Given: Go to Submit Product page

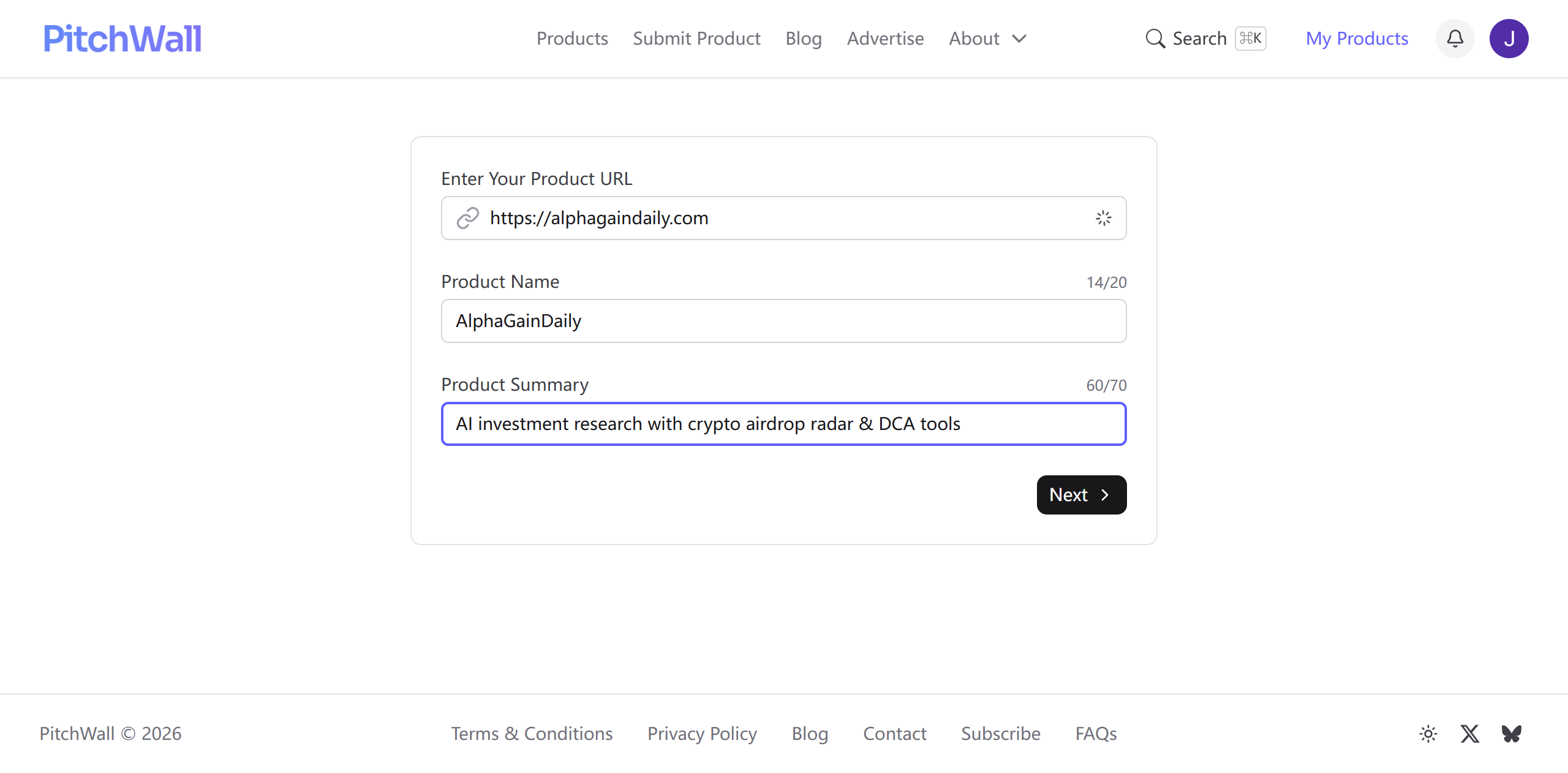Looking at the screenshot, I should pyautogui.click(x=696, y=39).
